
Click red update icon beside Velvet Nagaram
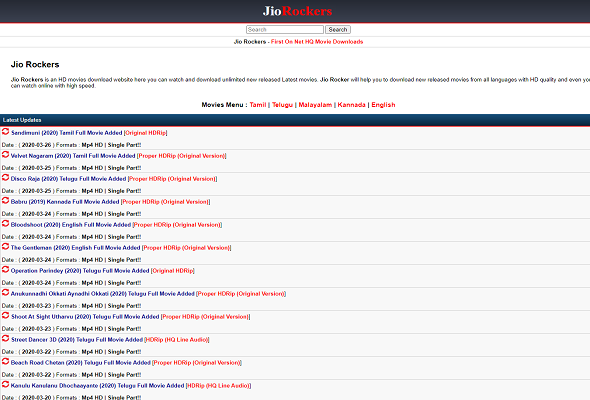pyautogui.click(x=5, y=155)
